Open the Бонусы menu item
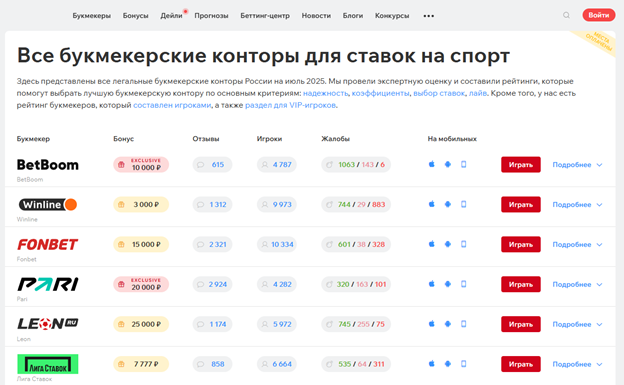 135,16
